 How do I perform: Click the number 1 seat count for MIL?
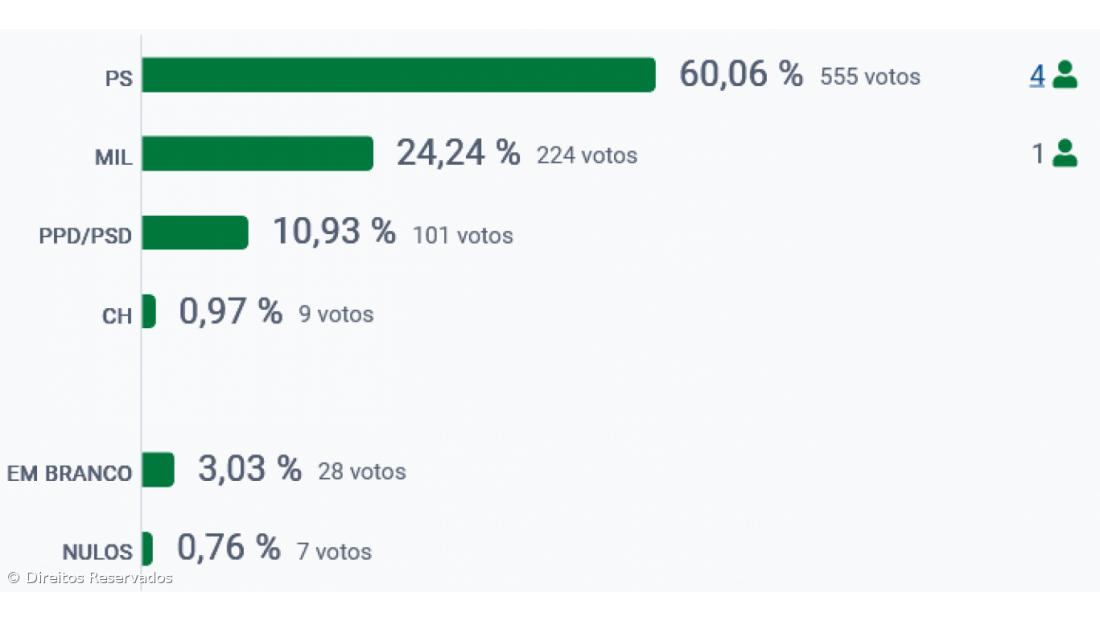coord(1038,154)
